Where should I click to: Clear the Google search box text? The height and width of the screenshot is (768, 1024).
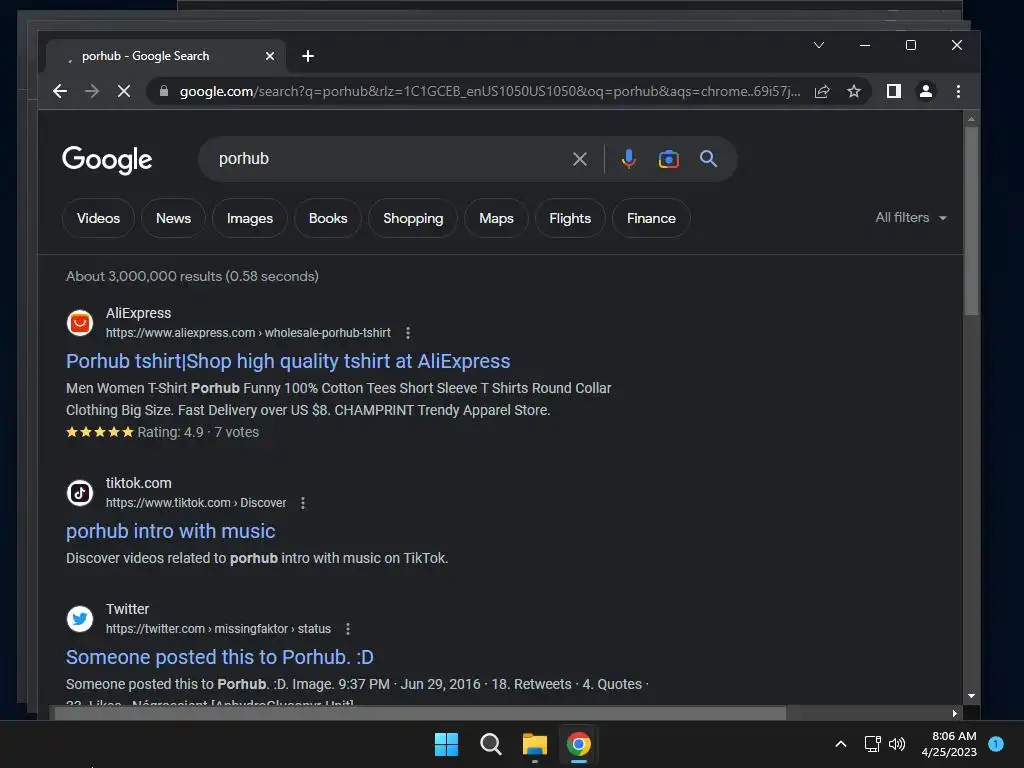(579, 159)
